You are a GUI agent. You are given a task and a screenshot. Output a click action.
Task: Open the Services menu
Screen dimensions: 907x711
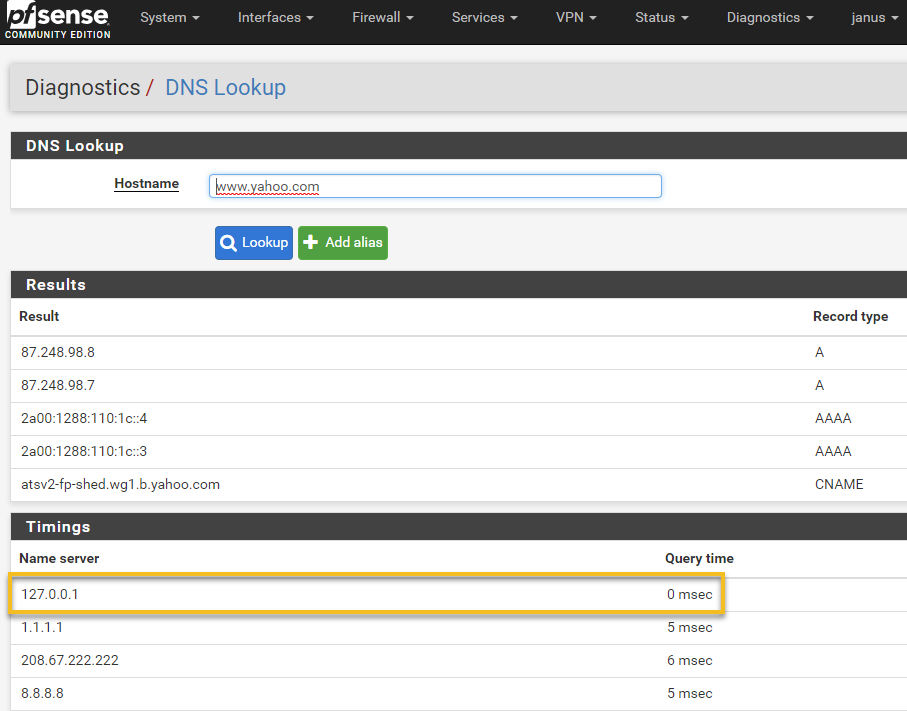click(484, 18)
